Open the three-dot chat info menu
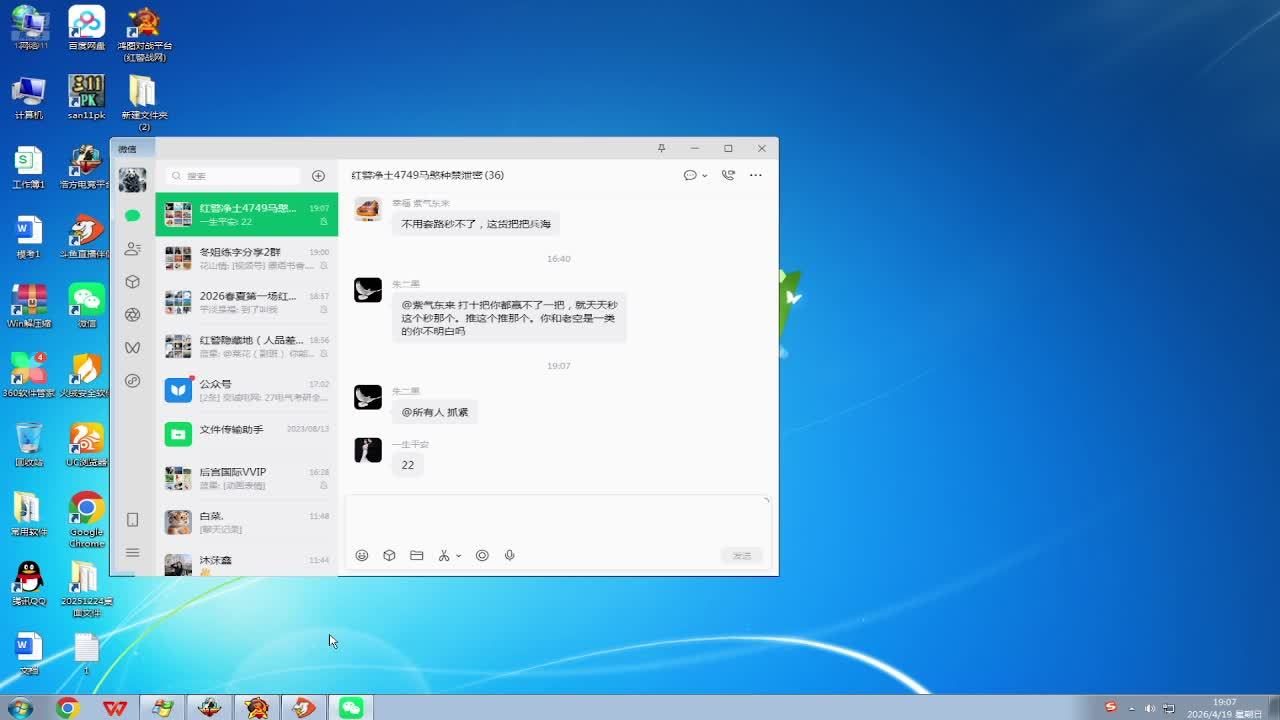This screenshot has width=1280, height=720. (755, 175)
